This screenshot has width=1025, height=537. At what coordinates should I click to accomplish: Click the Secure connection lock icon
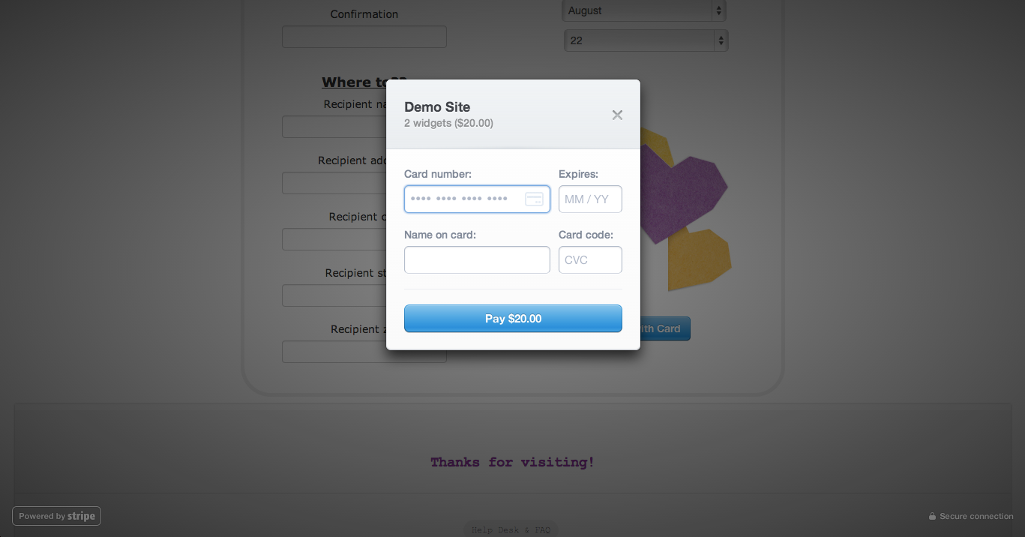(x=932, y=516)
